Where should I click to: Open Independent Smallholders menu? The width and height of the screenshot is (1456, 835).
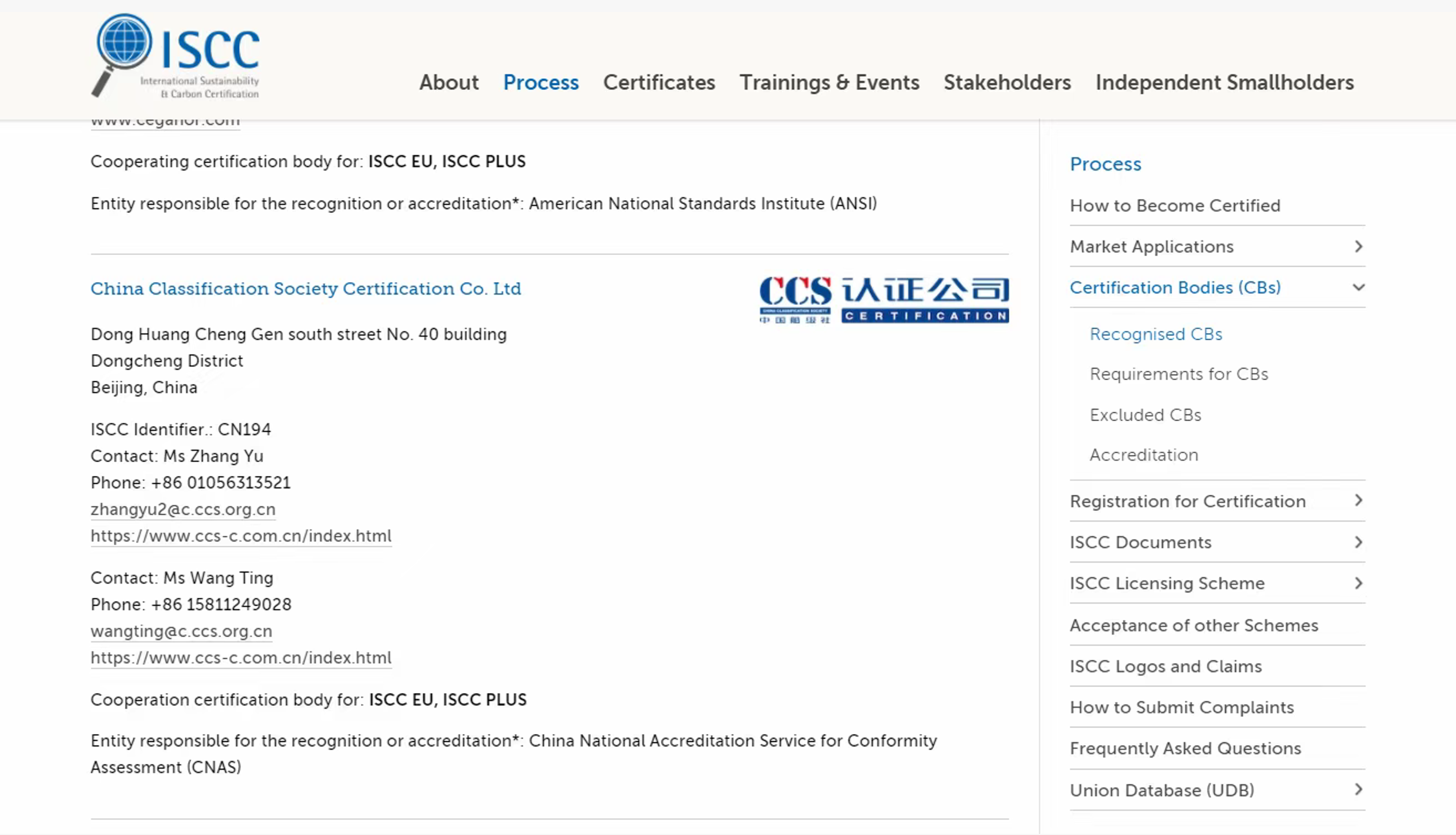click(1224, 83)
